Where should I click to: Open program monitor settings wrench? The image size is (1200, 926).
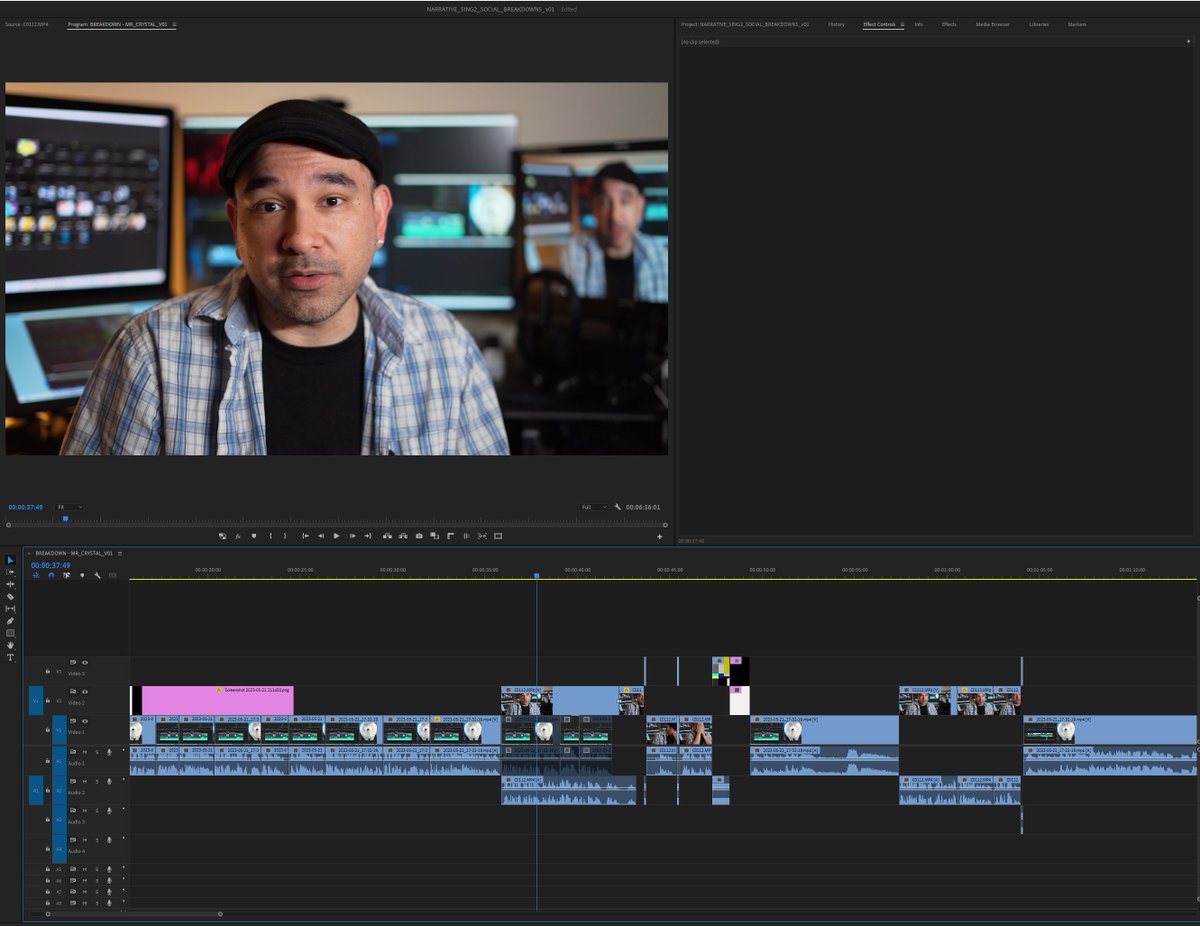[x=618, y=507]
